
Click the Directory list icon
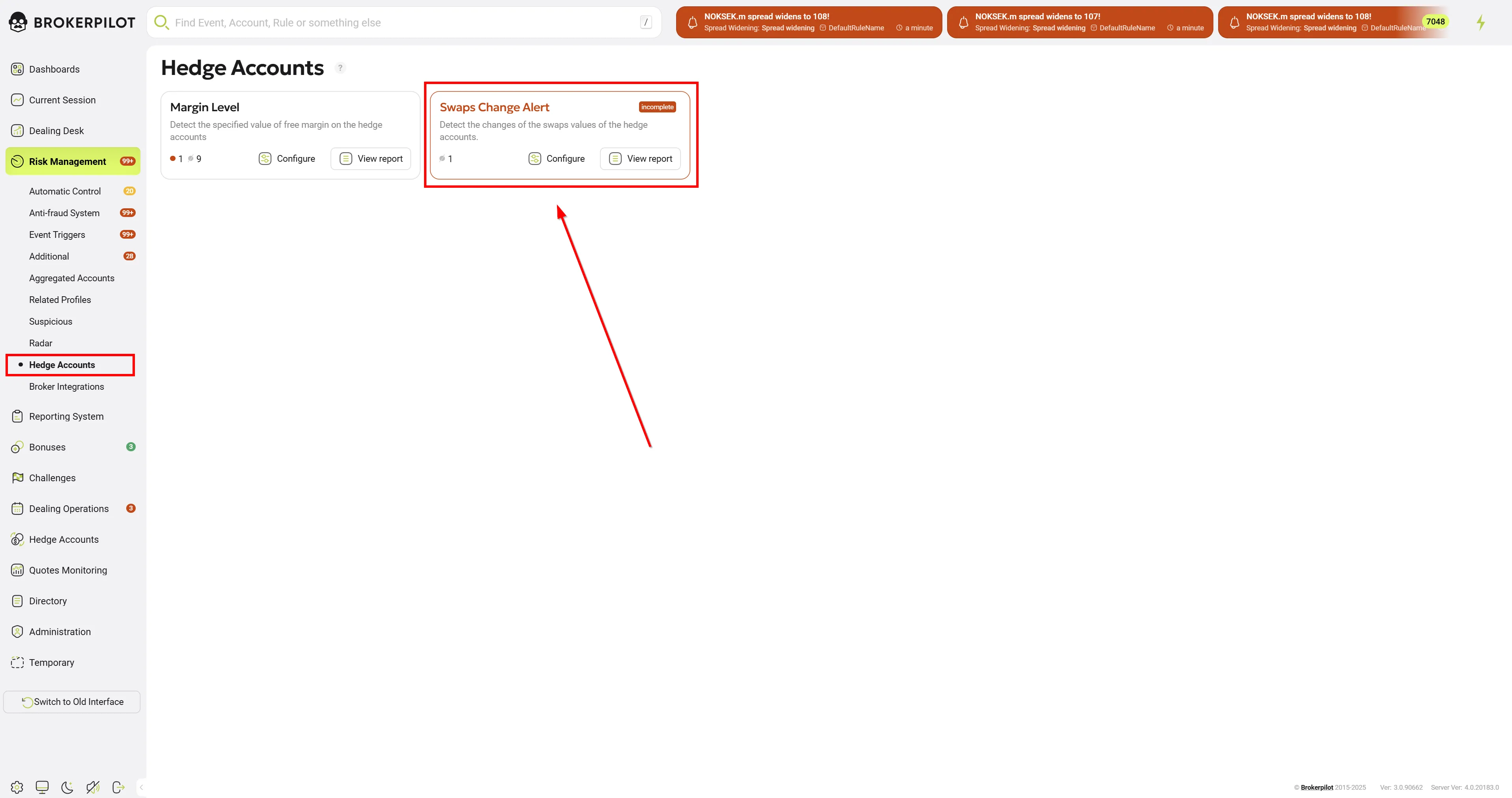[x=18, y=601]
